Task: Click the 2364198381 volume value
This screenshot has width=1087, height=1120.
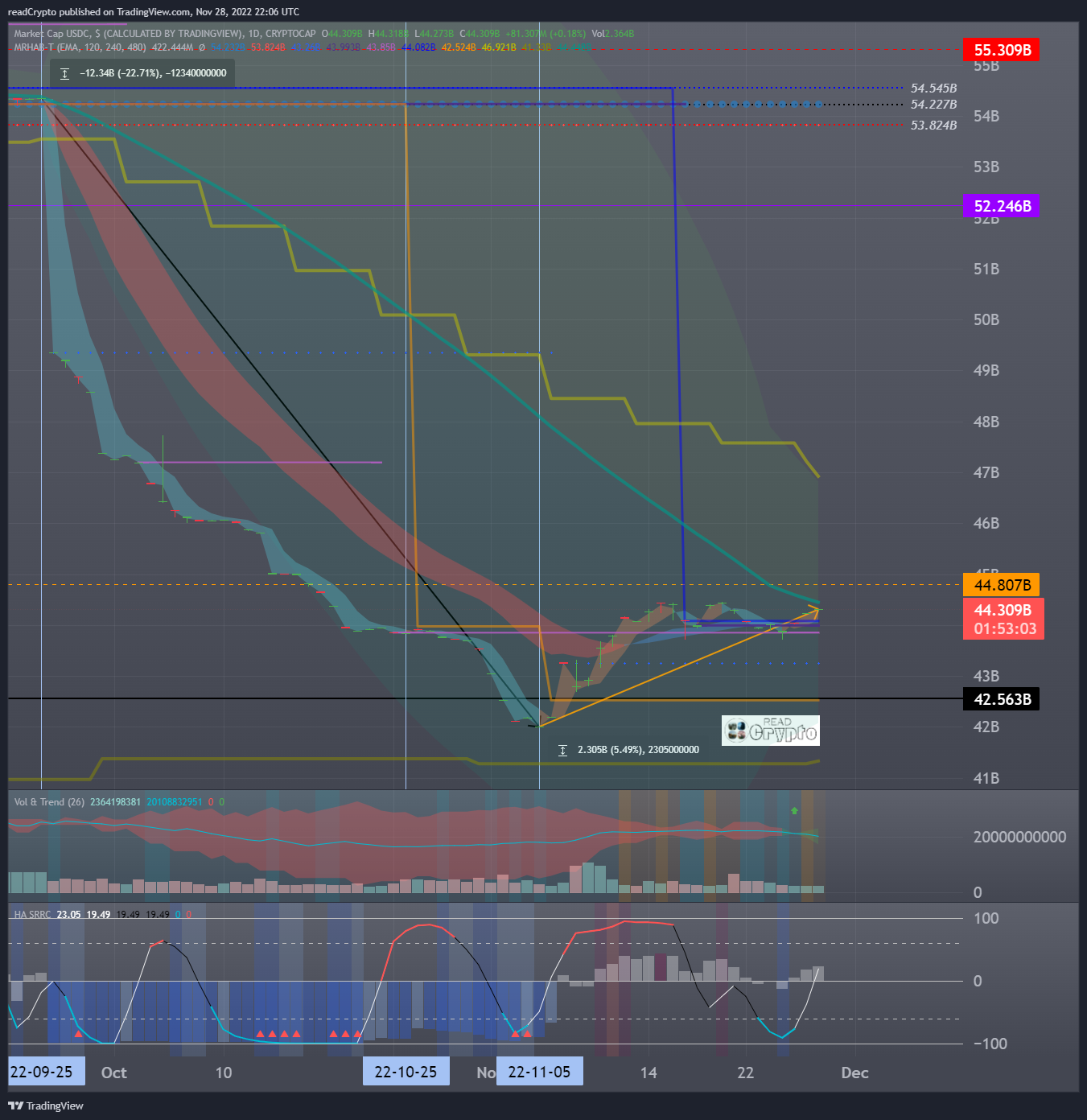Action: [x=115, y=802]
